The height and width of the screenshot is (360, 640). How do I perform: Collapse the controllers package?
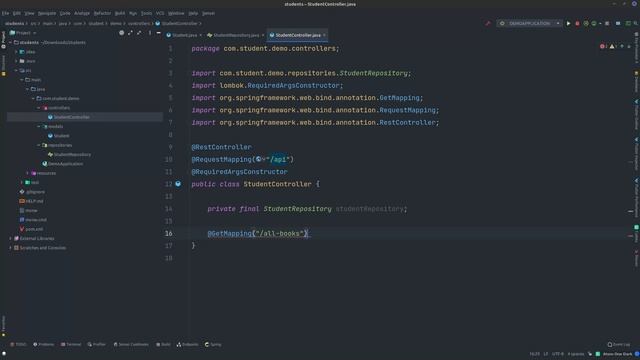coord(39,108)
